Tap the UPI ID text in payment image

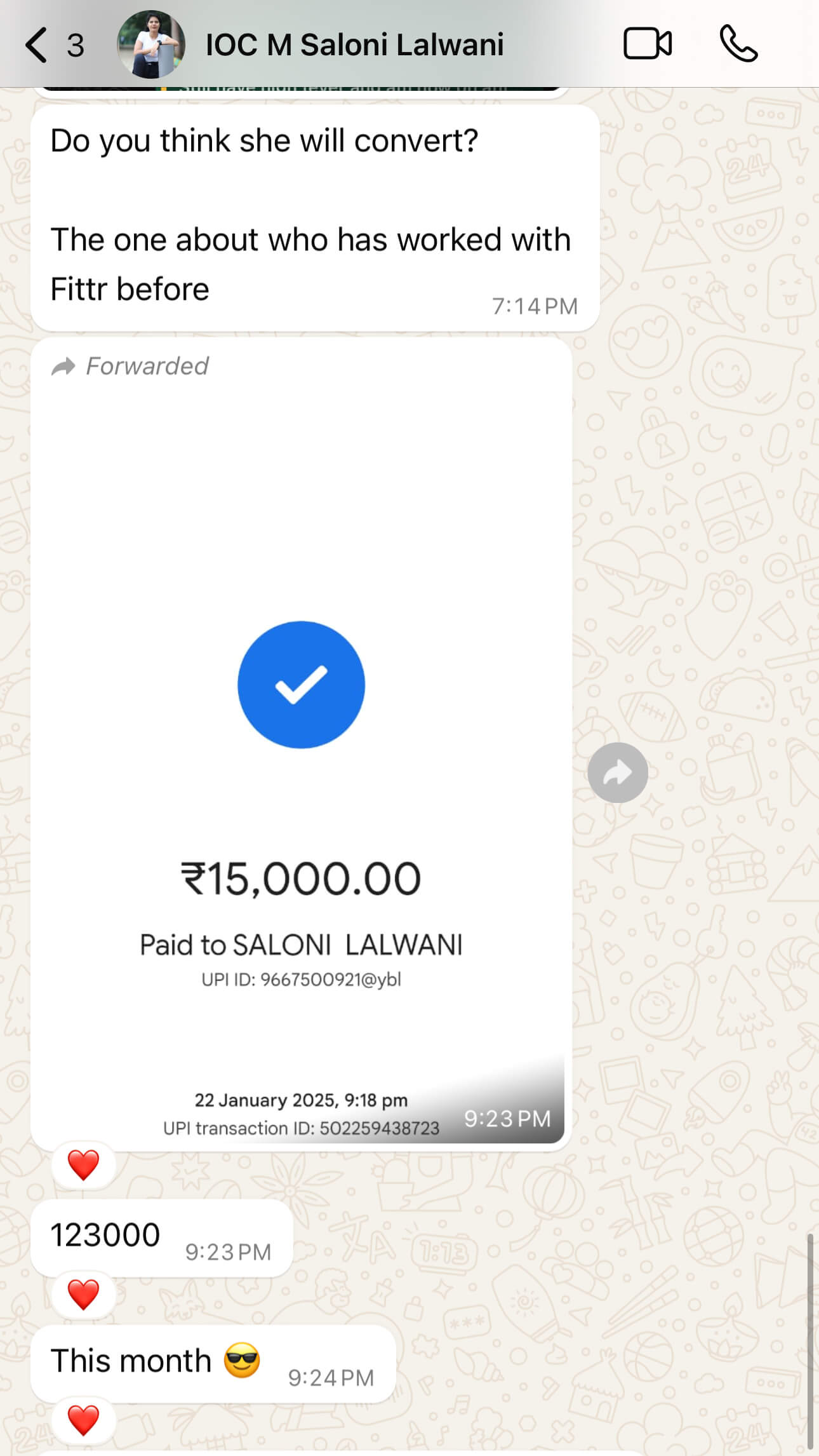(x=301, y=980)
